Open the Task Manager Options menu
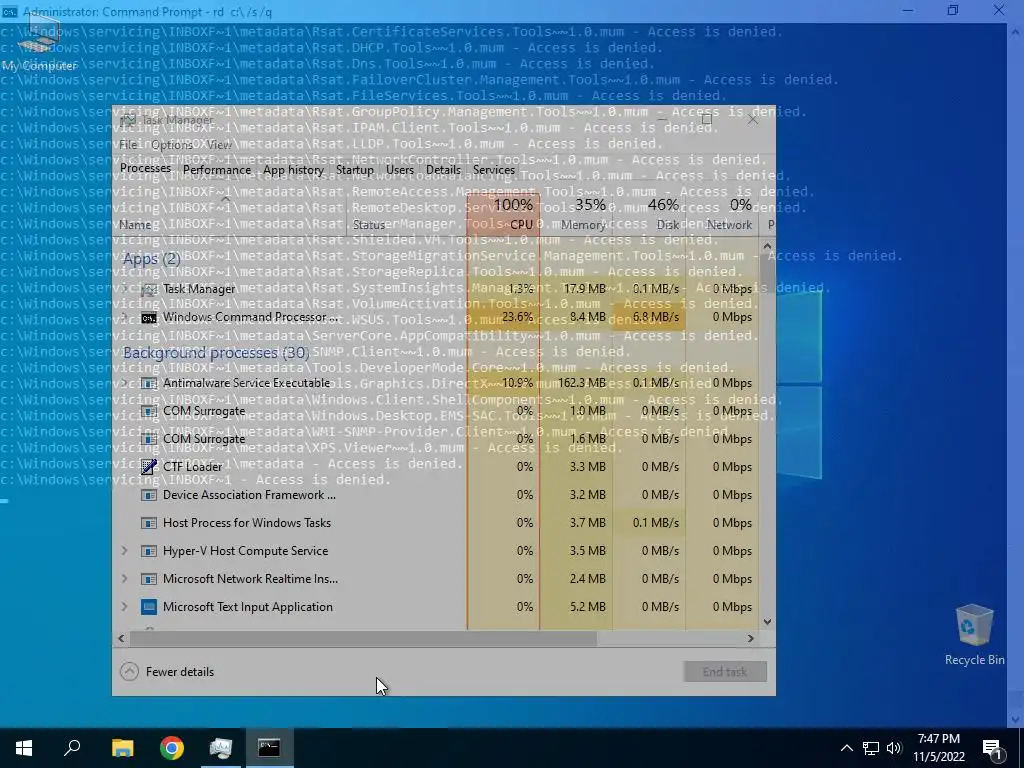 pos(172,144)
